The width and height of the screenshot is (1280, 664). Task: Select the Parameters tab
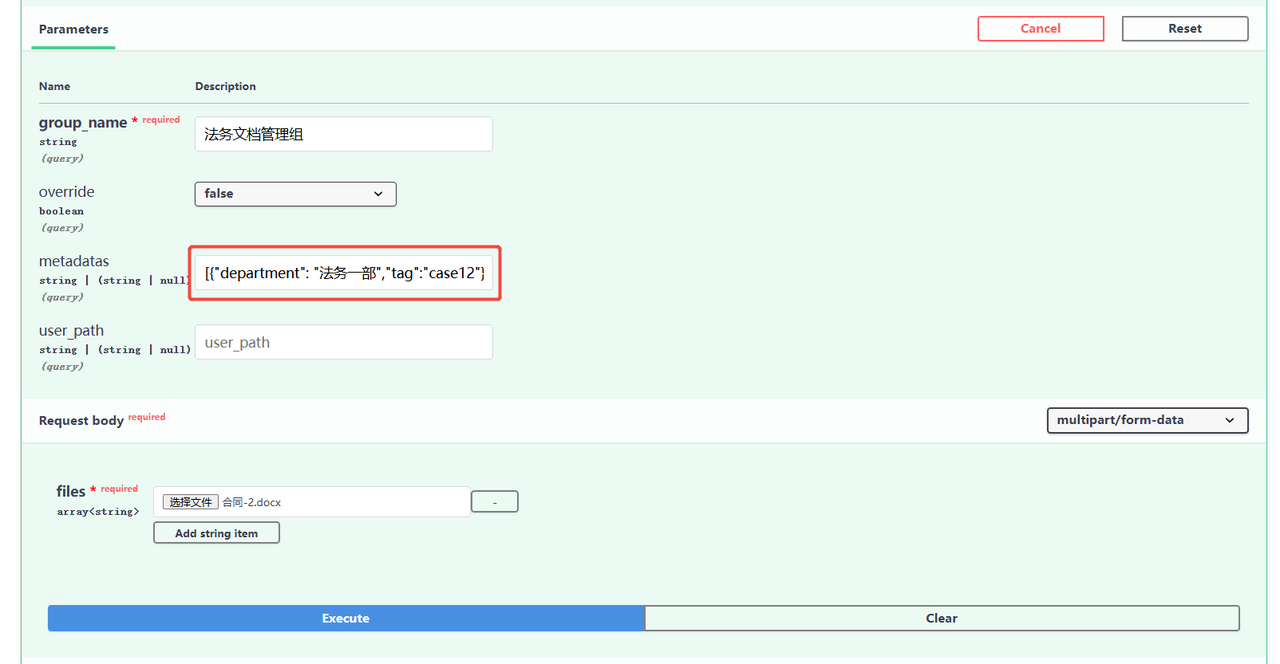click(x=74, y=30)
